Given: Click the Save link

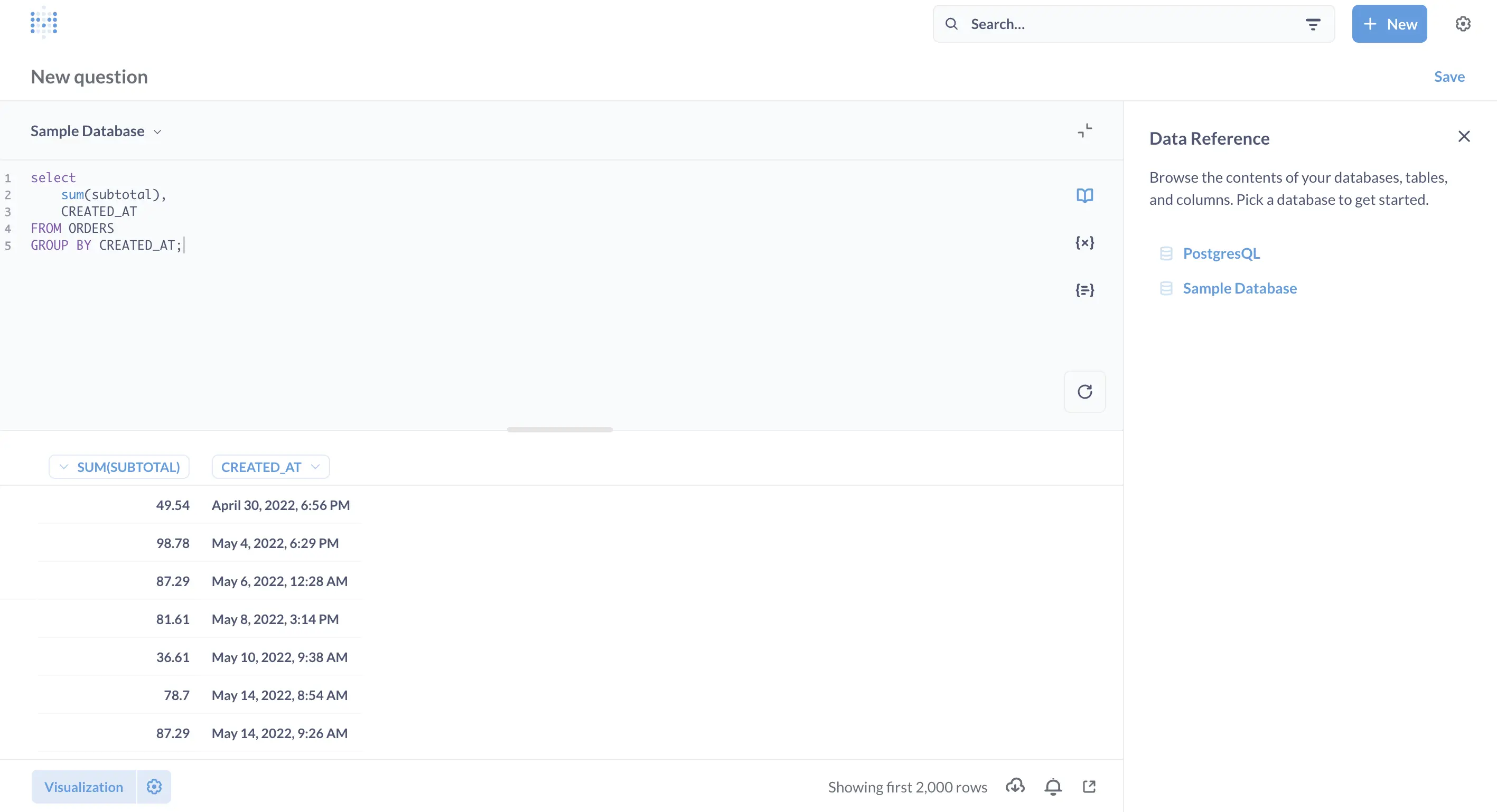Looking at the screenshot, I should click(1449, 77).
